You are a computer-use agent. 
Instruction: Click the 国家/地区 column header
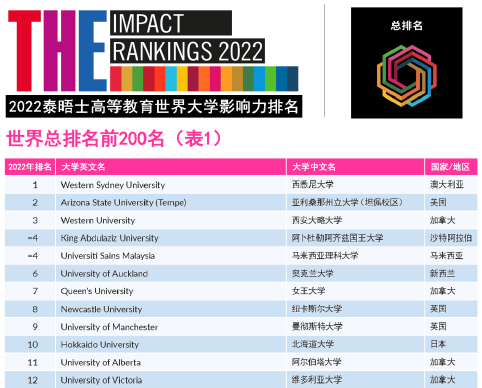click(451, 167)
